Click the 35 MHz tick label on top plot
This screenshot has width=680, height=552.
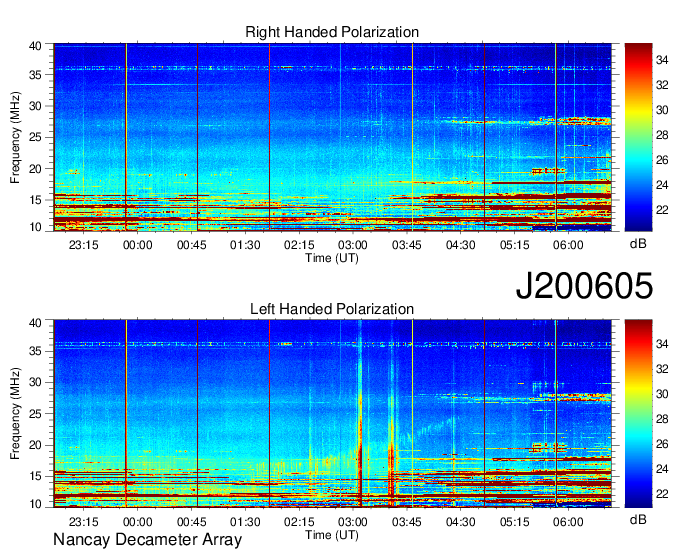35,75
